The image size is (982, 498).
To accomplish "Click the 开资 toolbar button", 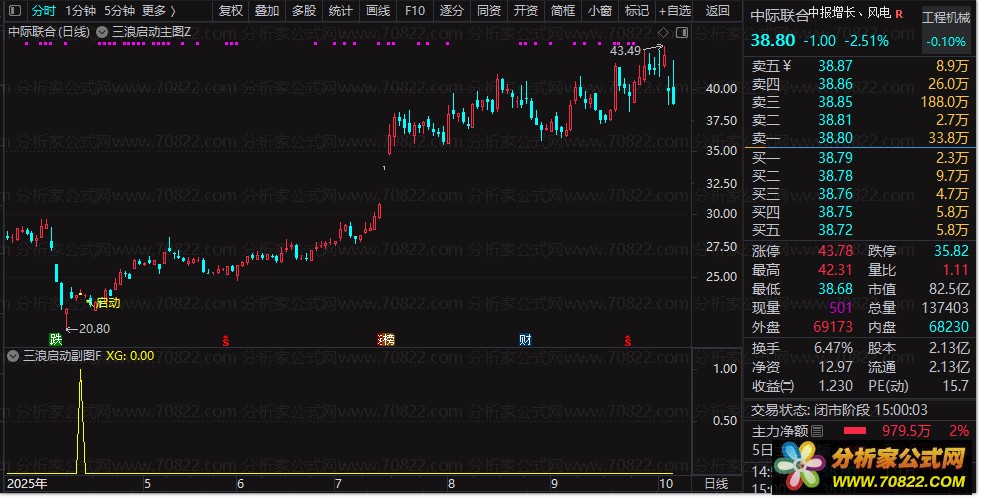I will 526,11.
